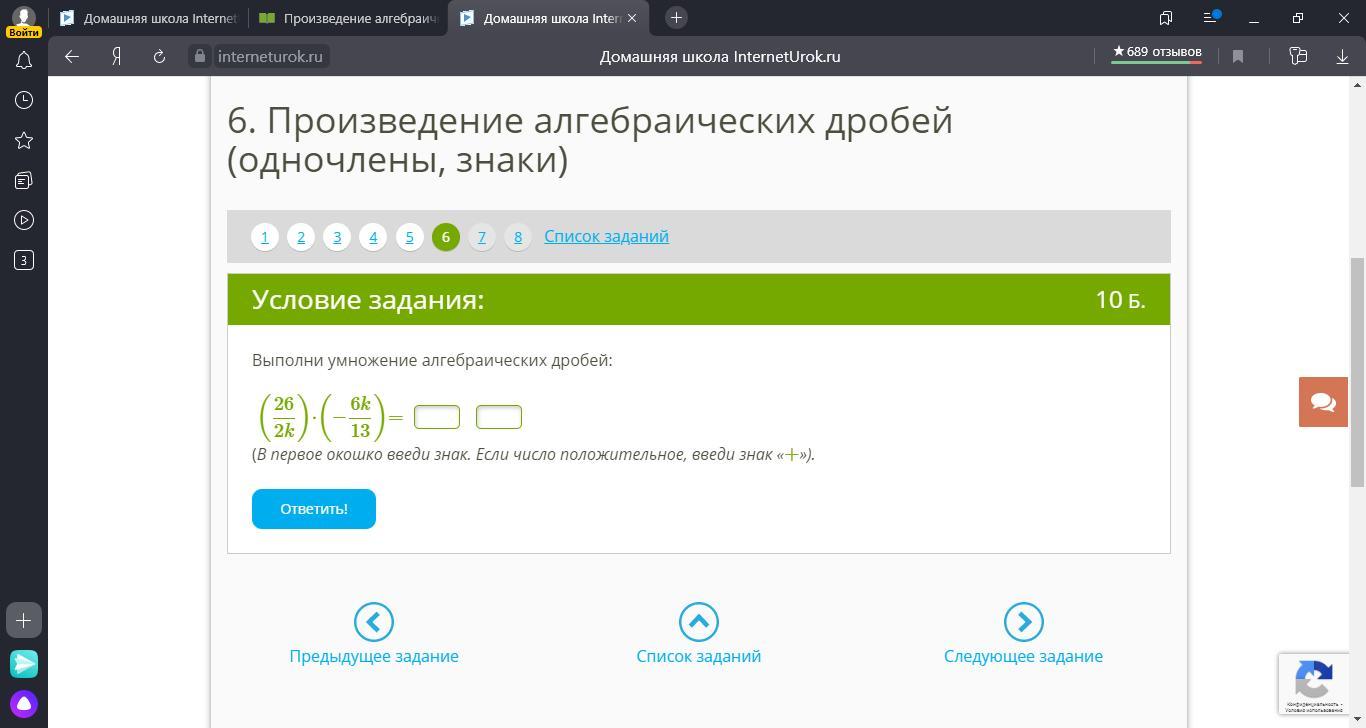Screen dimensions: 1366x728
Task: Launch Alice voice assistant icon
Action: pyautogui.click(x=24, y=703)
